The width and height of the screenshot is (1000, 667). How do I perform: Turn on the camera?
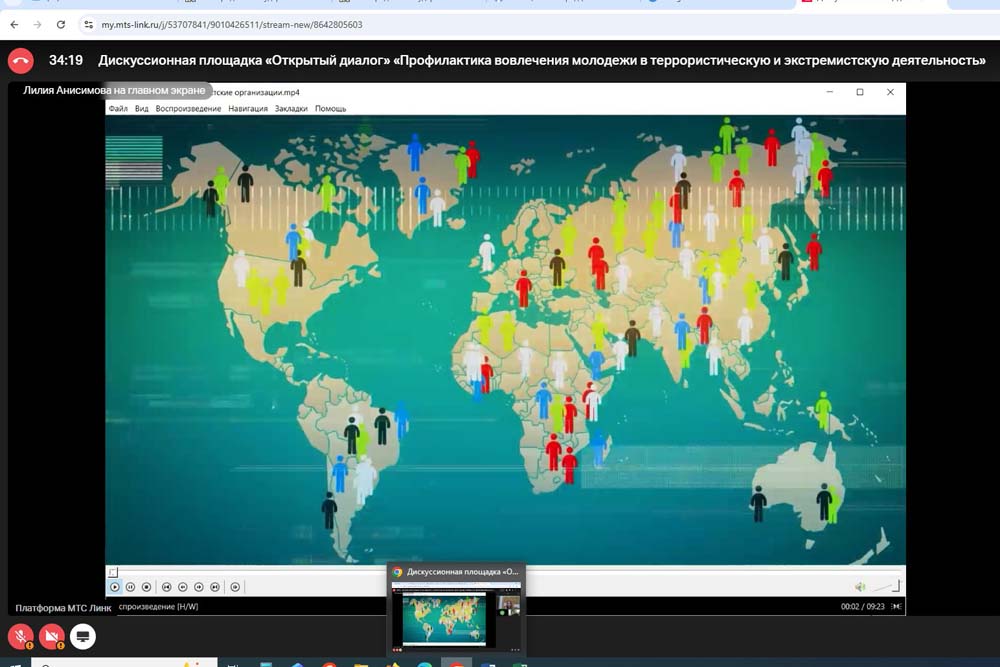tap(52, 636)
